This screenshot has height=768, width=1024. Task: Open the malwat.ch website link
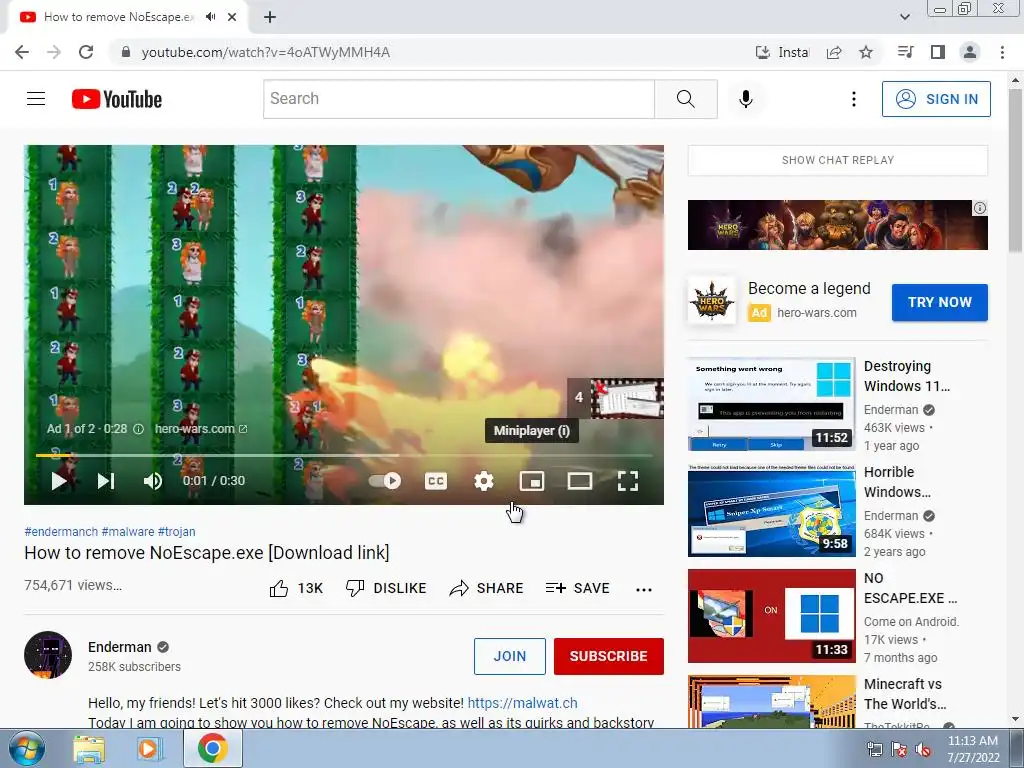tap(522, 703)
